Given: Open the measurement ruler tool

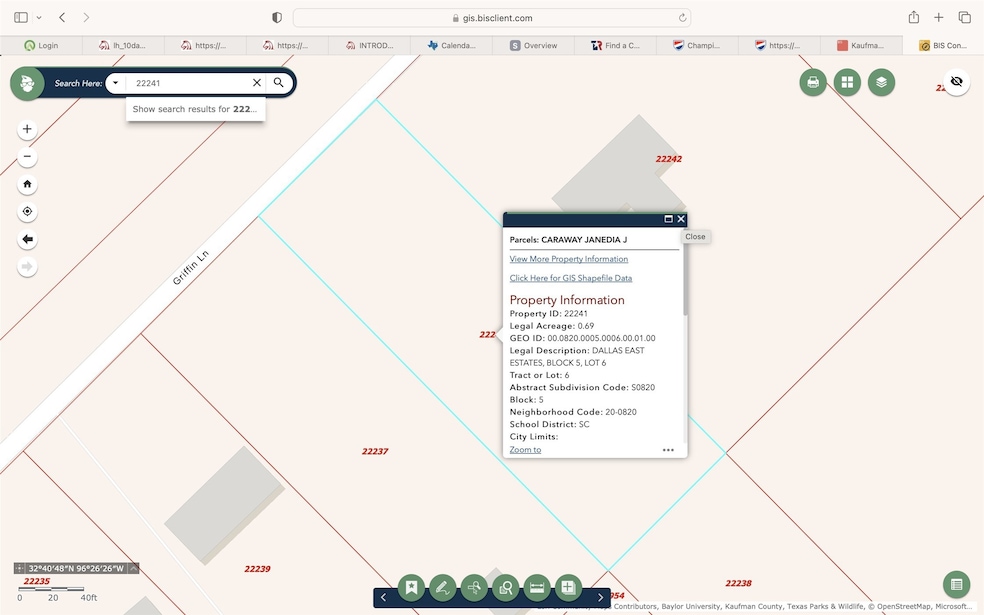Looking at the screenshot, I should (x=537, y=587).
